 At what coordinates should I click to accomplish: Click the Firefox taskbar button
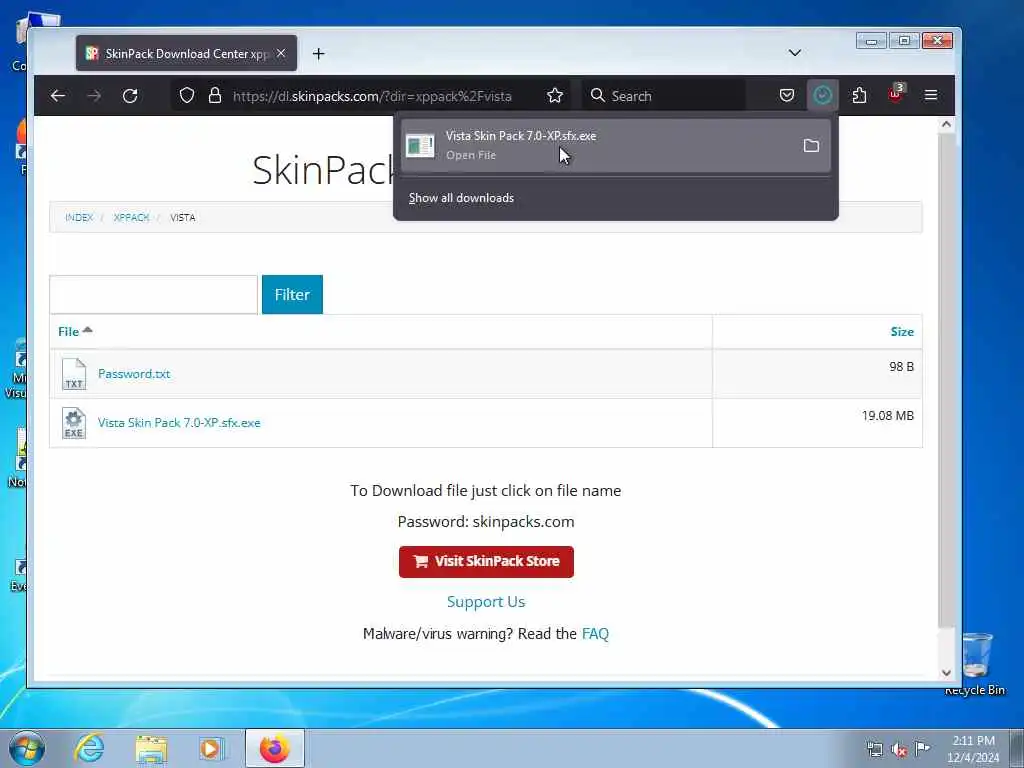pyautogui.click(x=275, y=748)
